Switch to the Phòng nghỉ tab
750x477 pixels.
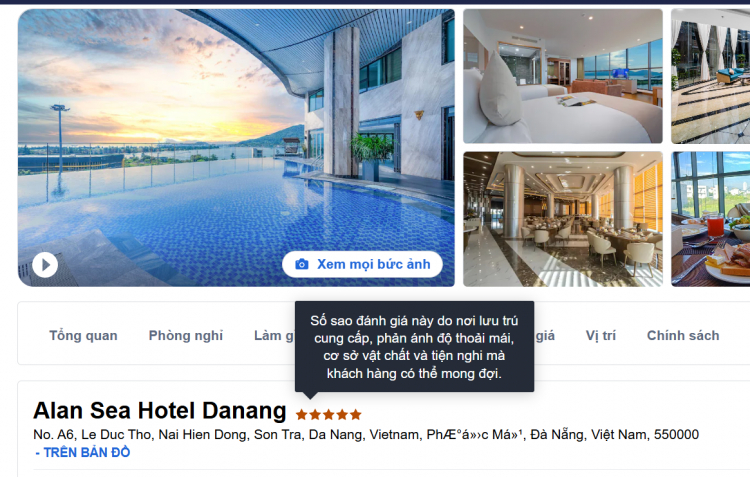(x=186, y=335)
